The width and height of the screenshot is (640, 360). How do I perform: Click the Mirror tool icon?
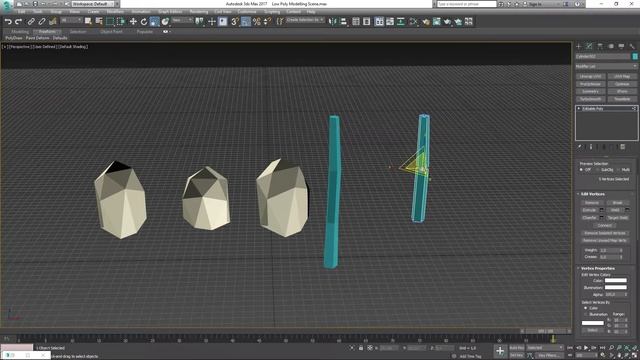[x=333, y=22]
